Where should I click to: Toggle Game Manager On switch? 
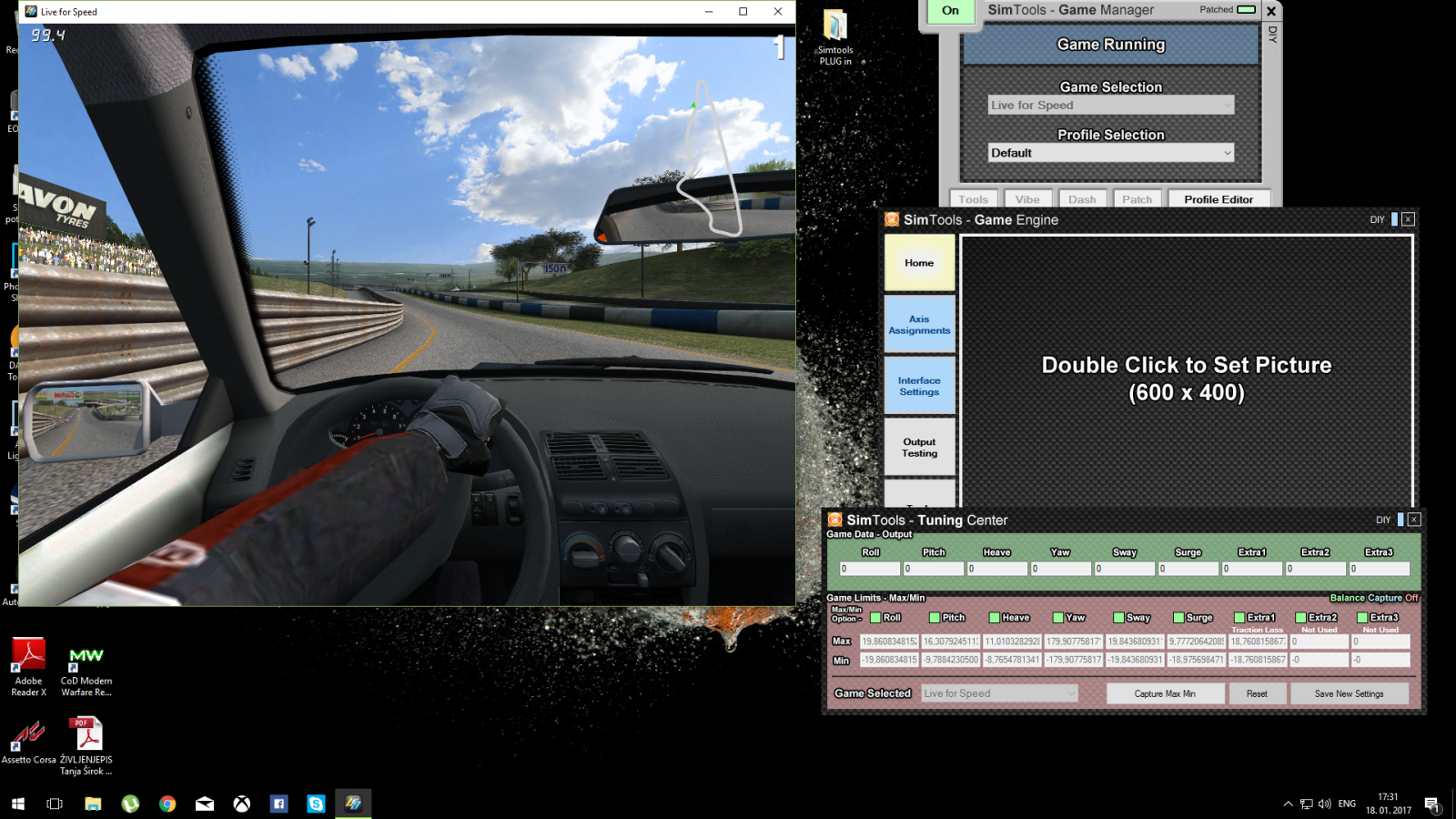point(950,11)
